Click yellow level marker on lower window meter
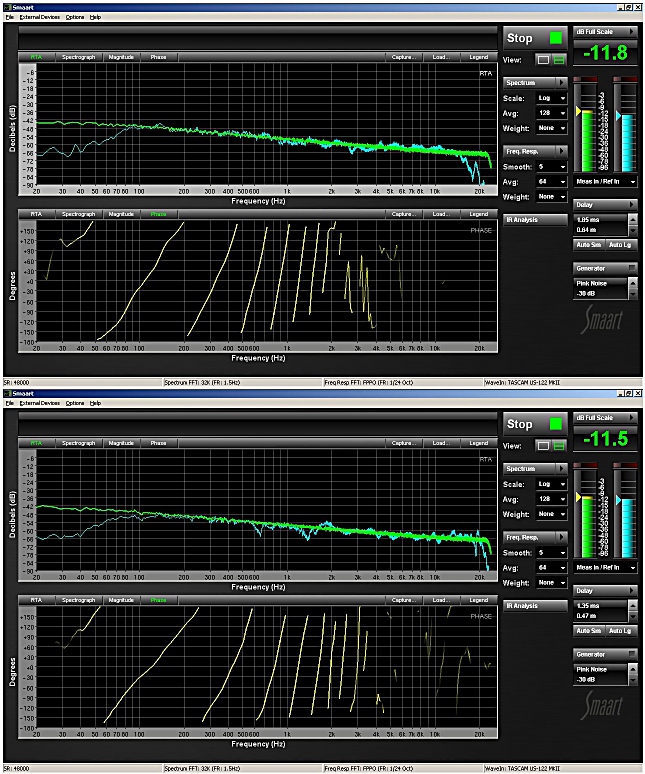Image resolution: width=645 pixels, height=774 pixels. click(578, 497)
